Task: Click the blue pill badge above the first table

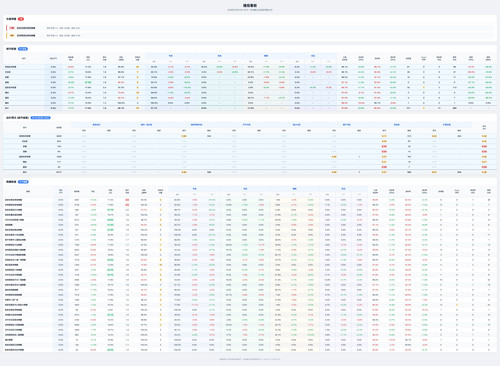Action: (x=23, y=49)
